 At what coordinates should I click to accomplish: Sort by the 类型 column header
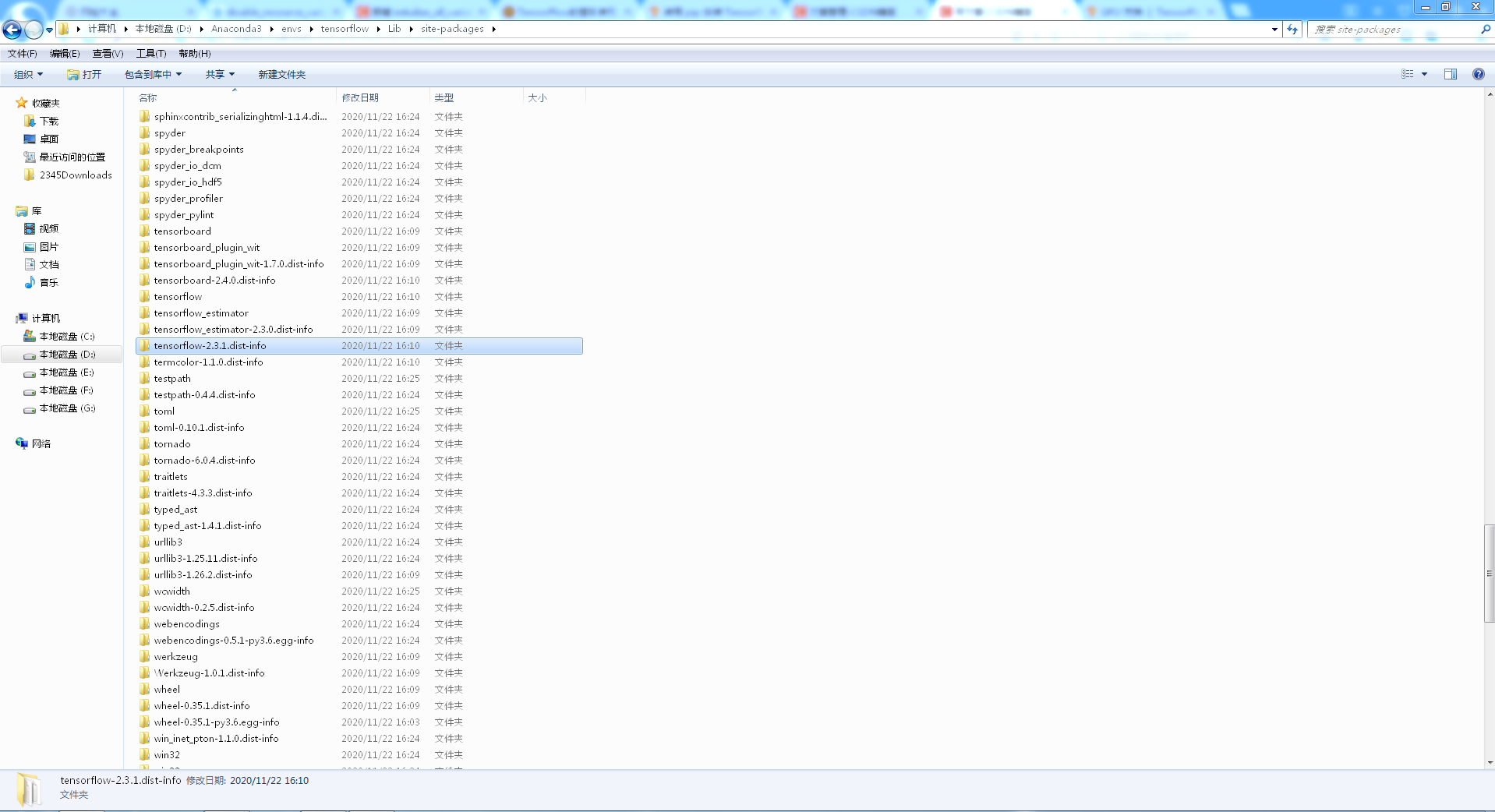(476, 97)
